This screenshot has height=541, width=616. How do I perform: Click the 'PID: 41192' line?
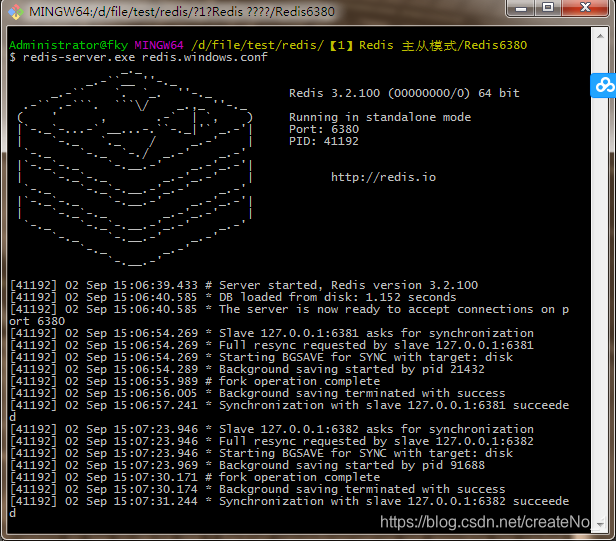point(324,141)
